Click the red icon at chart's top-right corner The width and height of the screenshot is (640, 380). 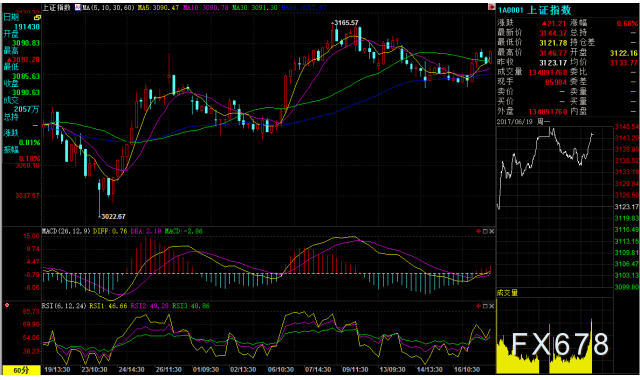pyautogui.click(x=491, y=7)
